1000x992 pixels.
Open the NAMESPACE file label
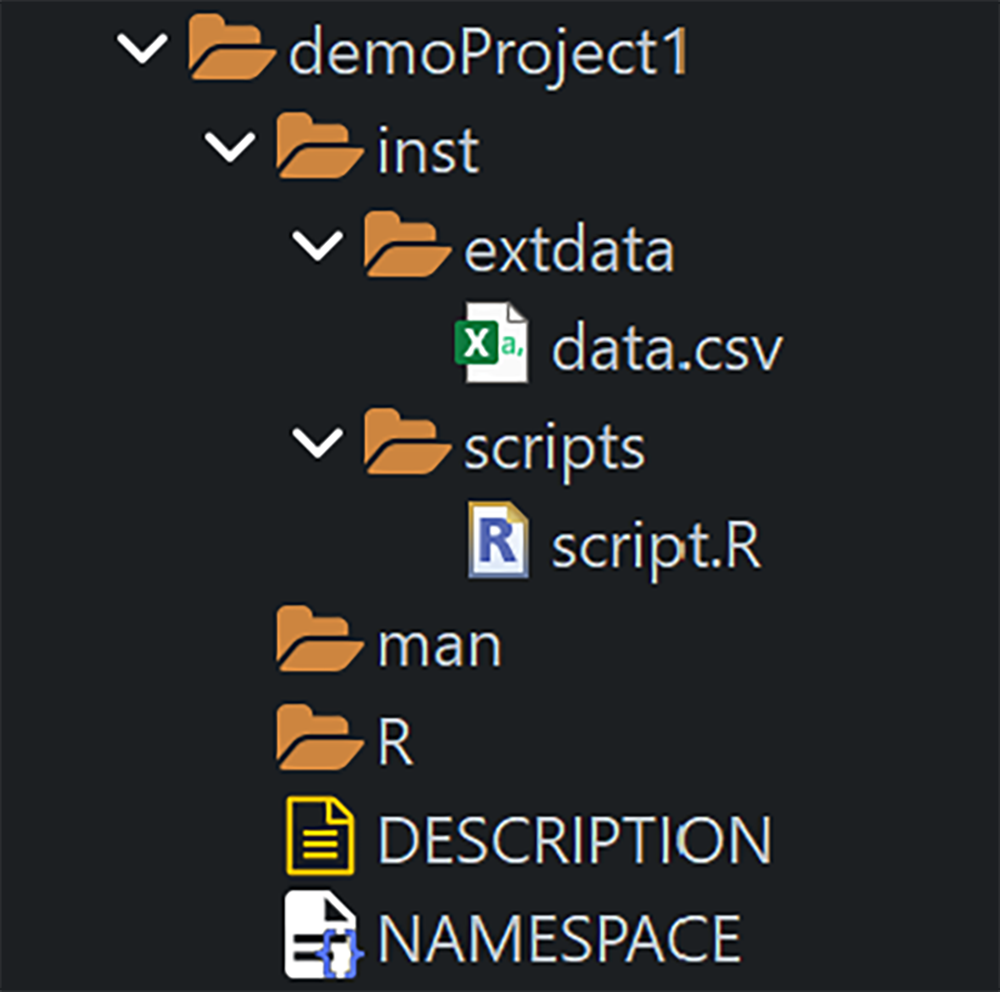point(558,937)
